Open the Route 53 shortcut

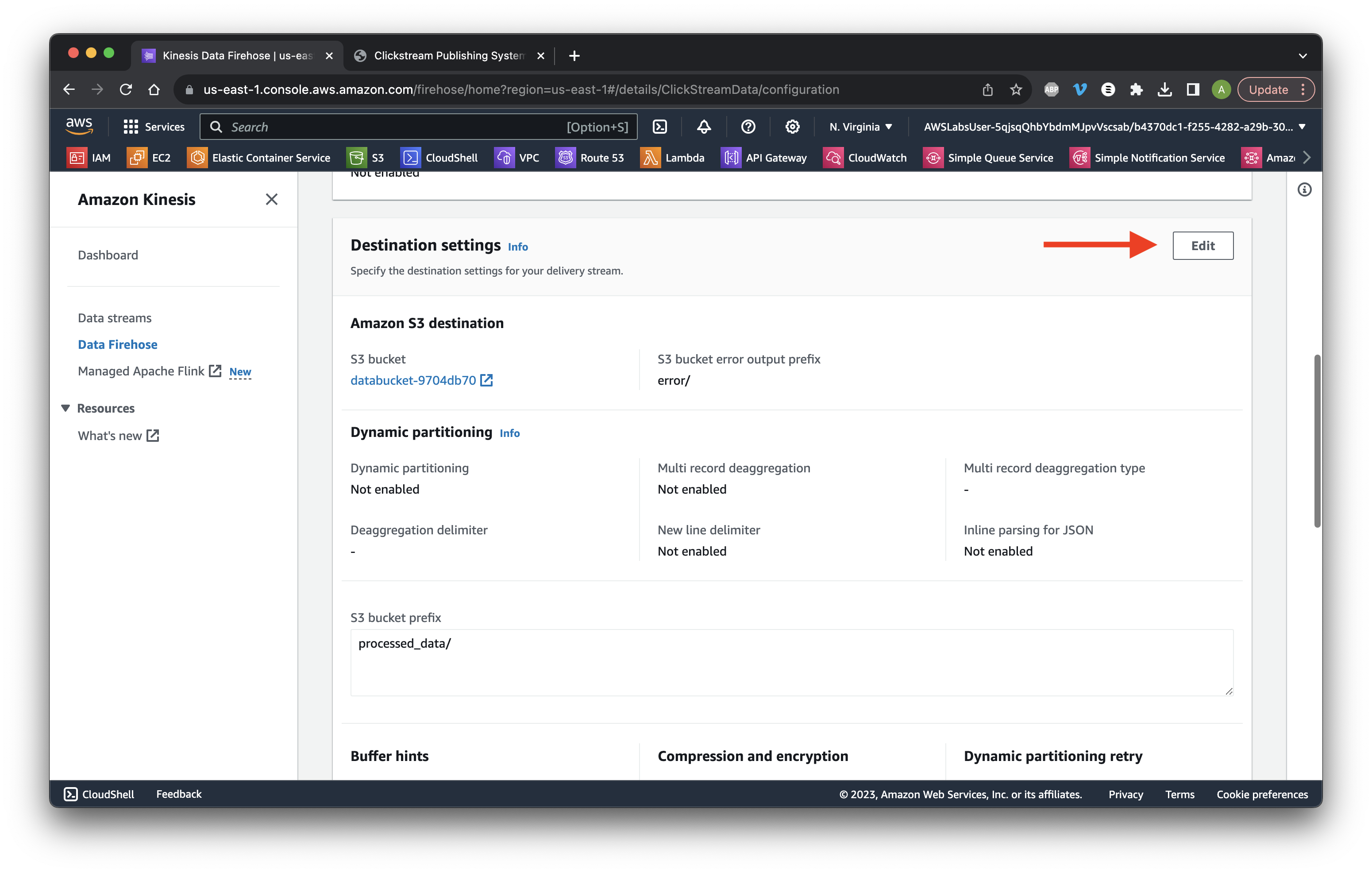tap(590, 158)
